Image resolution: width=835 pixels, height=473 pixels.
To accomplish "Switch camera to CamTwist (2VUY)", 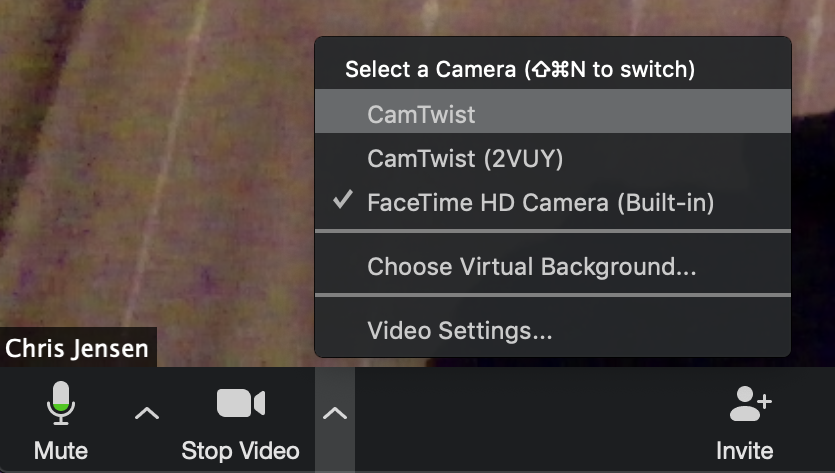I will pyautogui.click(x=553, y=158).
